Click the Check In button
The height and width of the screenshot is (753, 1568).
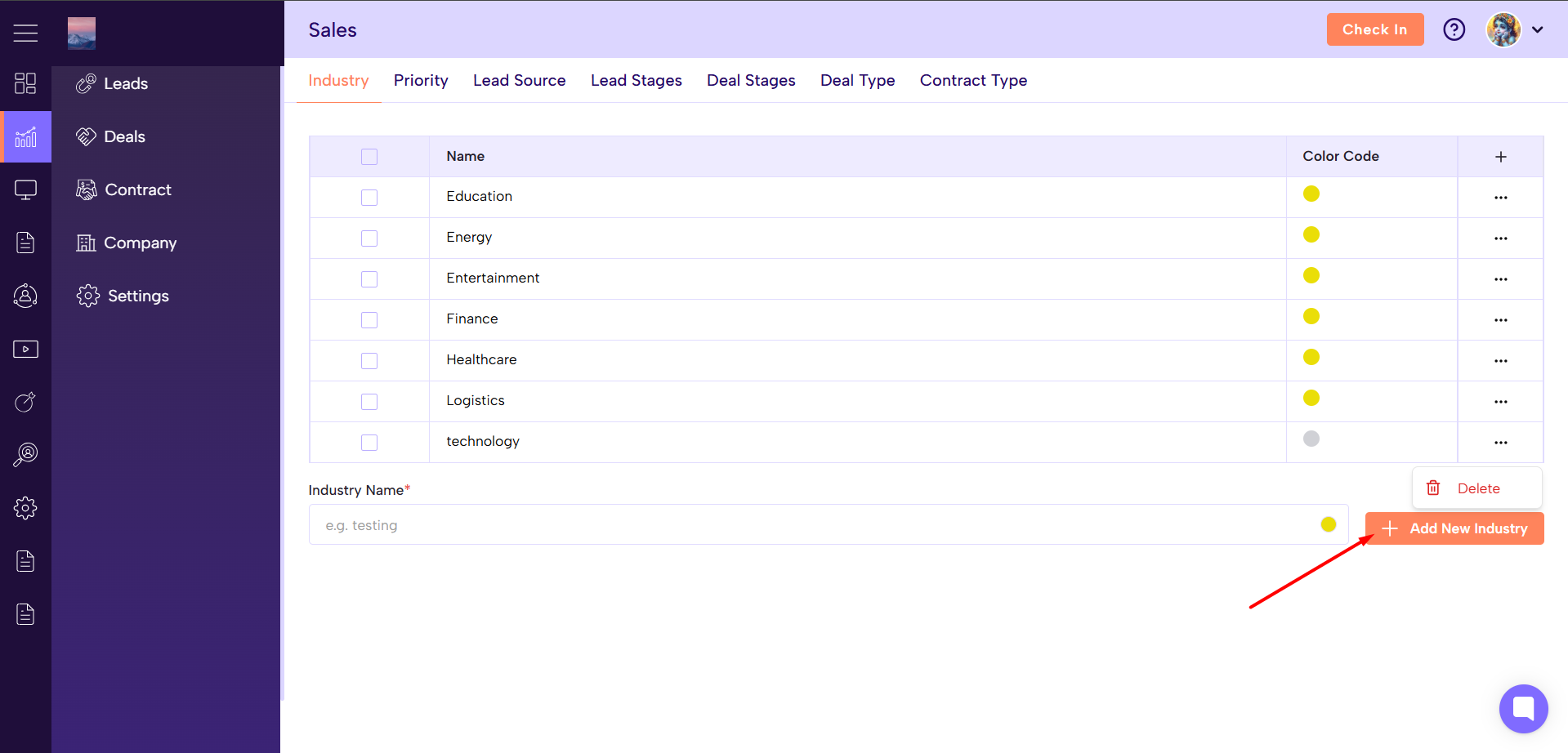(1374, 30)
